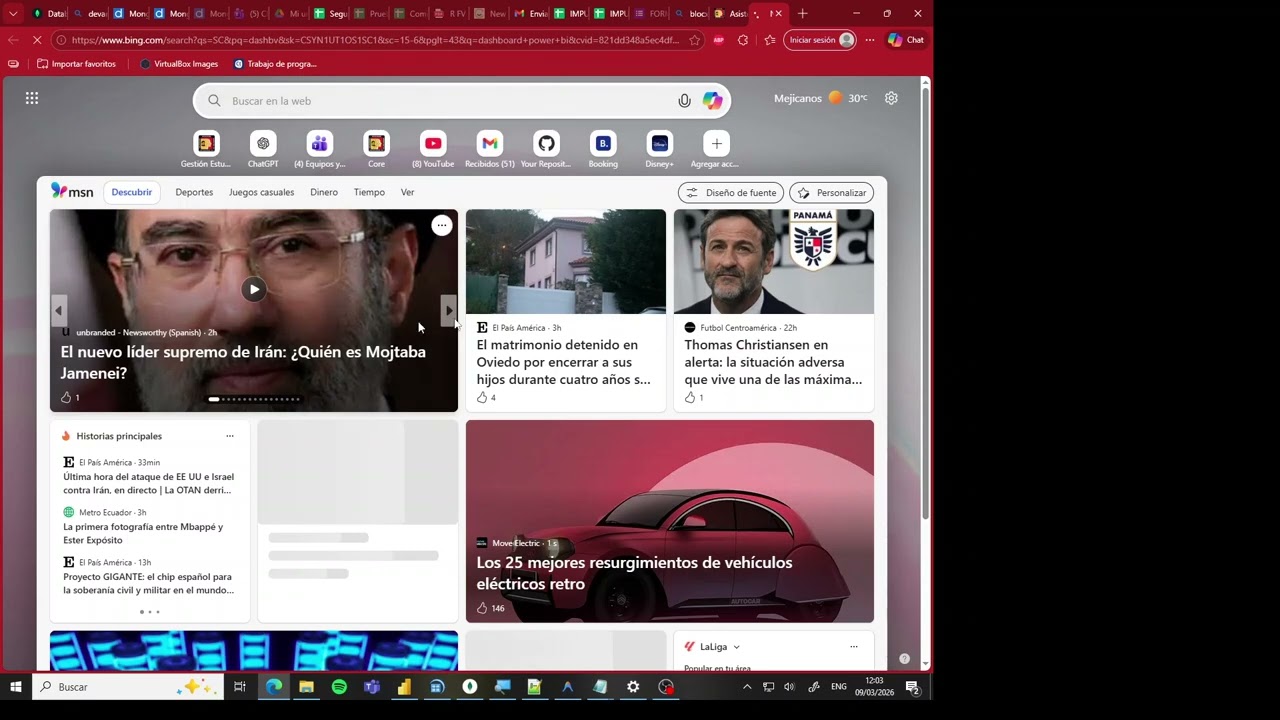Play the Iran supreme leader video
The height and width of the screenshot is (720, 1280).
[x=254, y=289]
